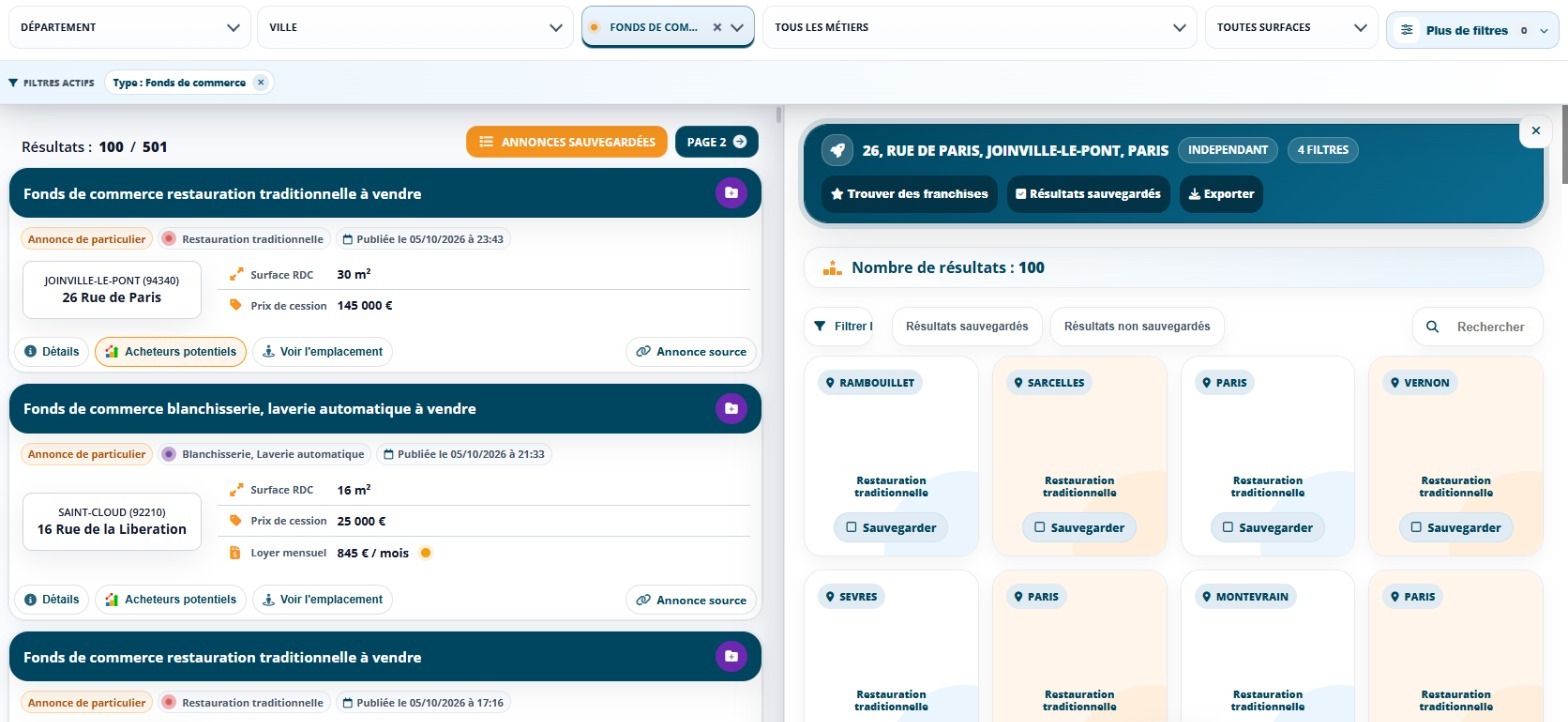
Task: Open Détails of the Saint-Cloud laverie listing
Action: tap(51, 600)
